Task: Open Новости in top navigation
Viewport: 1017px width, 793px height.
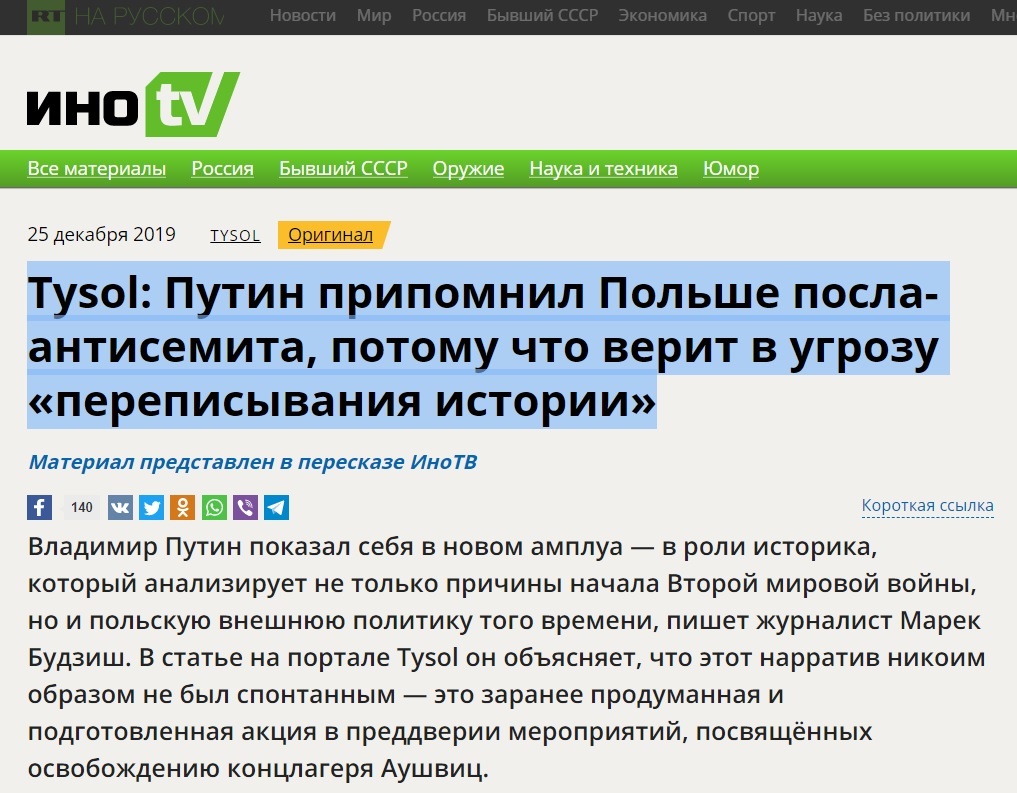Action: 303,16
